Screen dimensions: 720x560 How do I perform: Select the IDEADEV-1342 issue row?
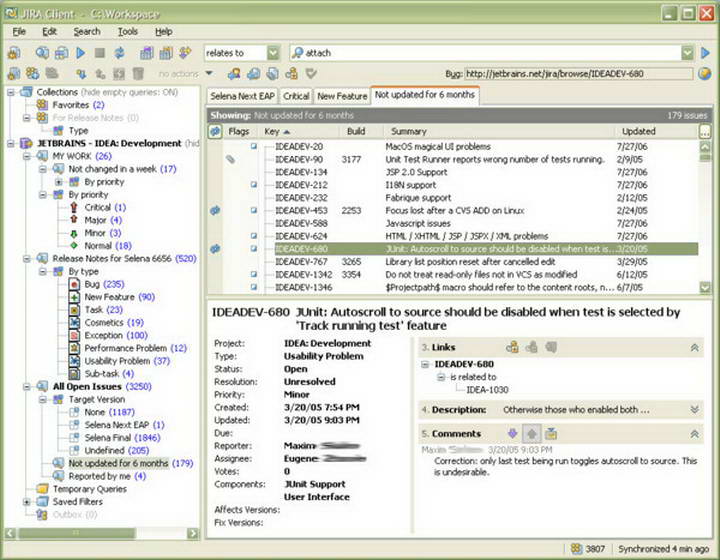point(452,274)
